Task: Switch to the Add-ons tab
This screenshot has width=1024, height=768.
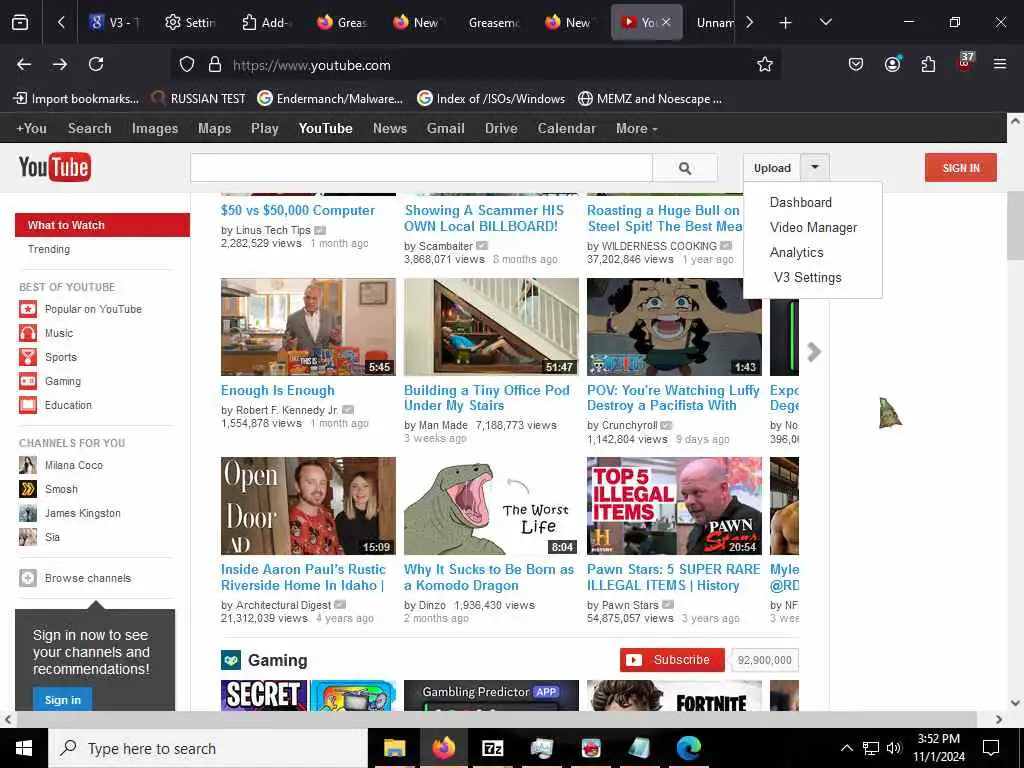Action: (266, 22)
